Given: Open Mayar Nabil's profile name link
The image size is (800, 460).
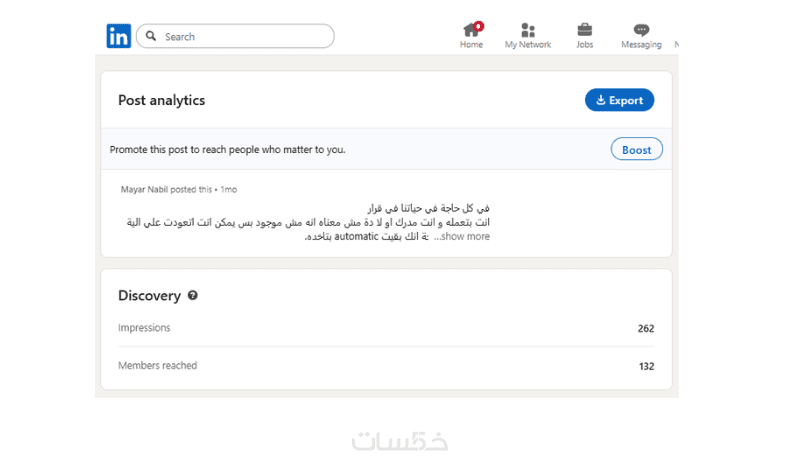Looking at the screenshot, I should point(143,189).
